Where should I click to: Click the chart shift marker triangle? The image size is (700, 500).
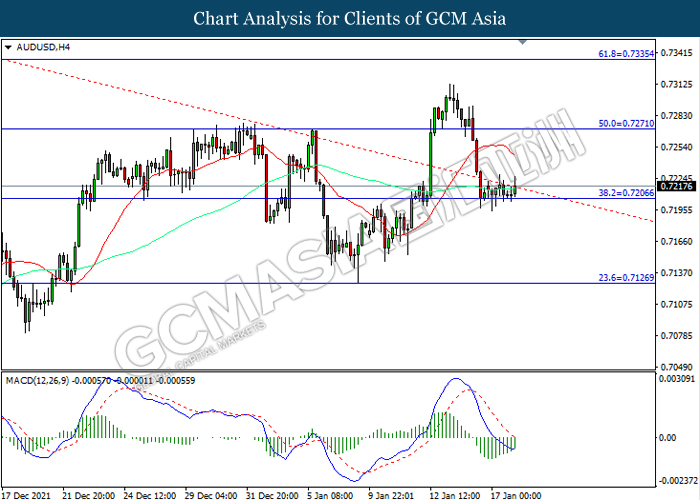(x=522, y=42)
